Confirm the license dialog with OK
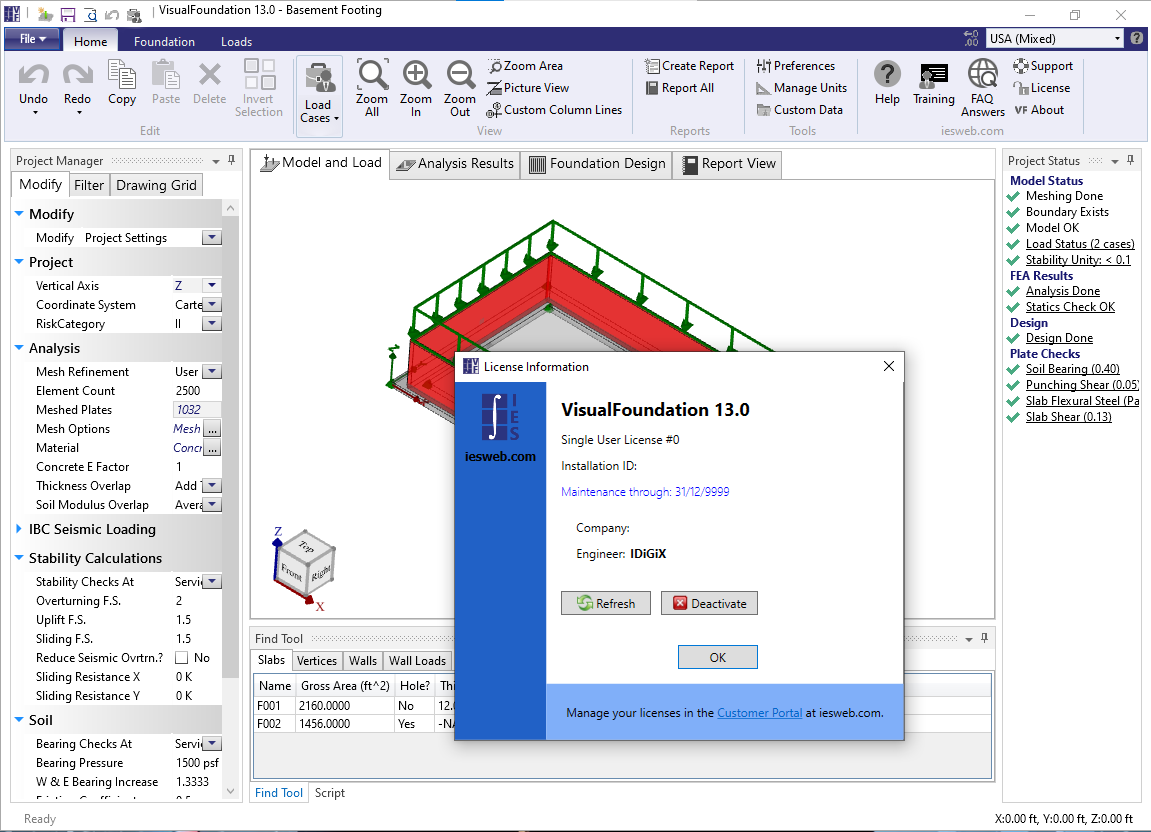This screenshot has width=1151, height=832. click(717, 657)
